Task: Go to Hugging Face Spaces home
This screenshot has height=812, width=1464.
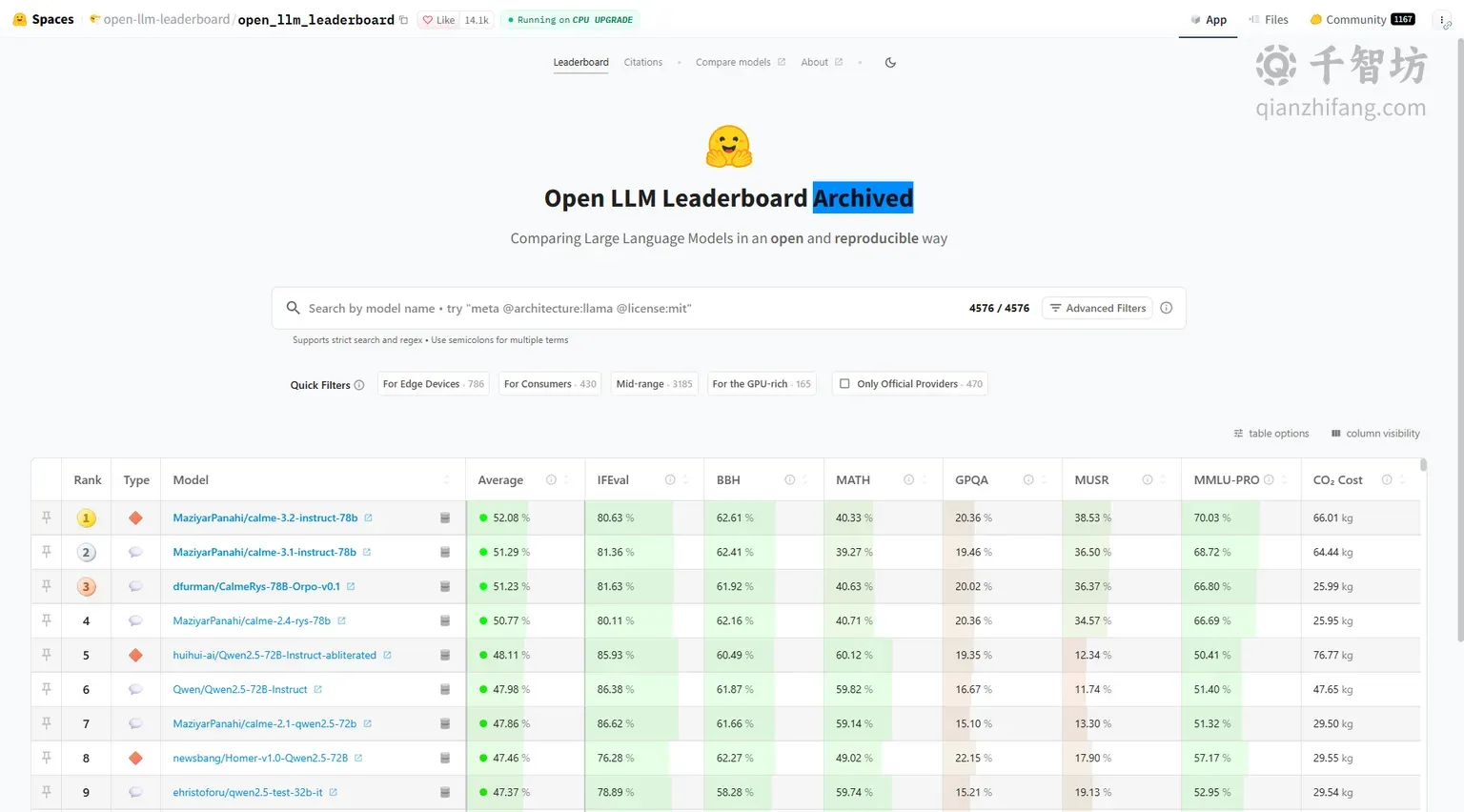Action: pos(44,19)
